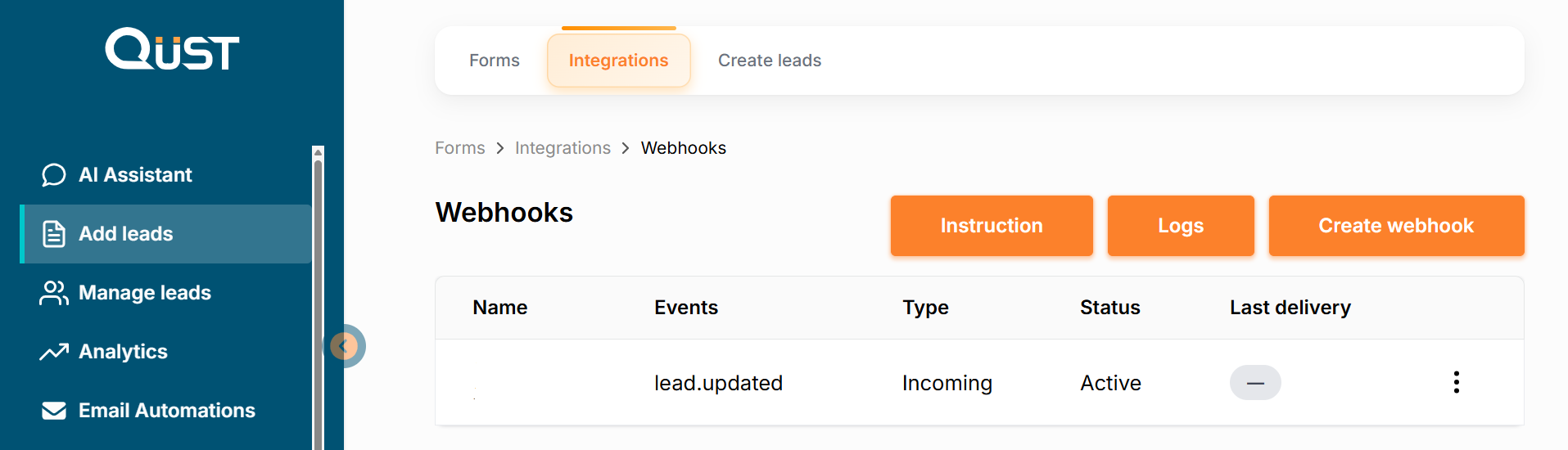Viewport: 1568px width, 450px height.
Task: Navigate to Integrations in the breadcrumb
Action: (563, 148)
